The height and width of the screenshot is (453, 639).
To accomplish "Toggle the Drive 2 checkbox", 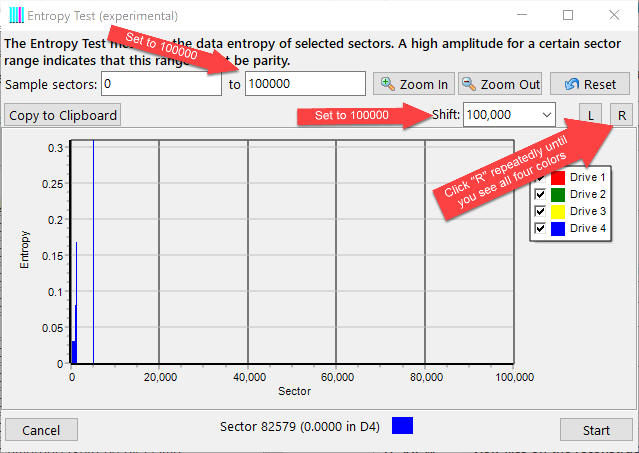I will (x=540, y=194).
